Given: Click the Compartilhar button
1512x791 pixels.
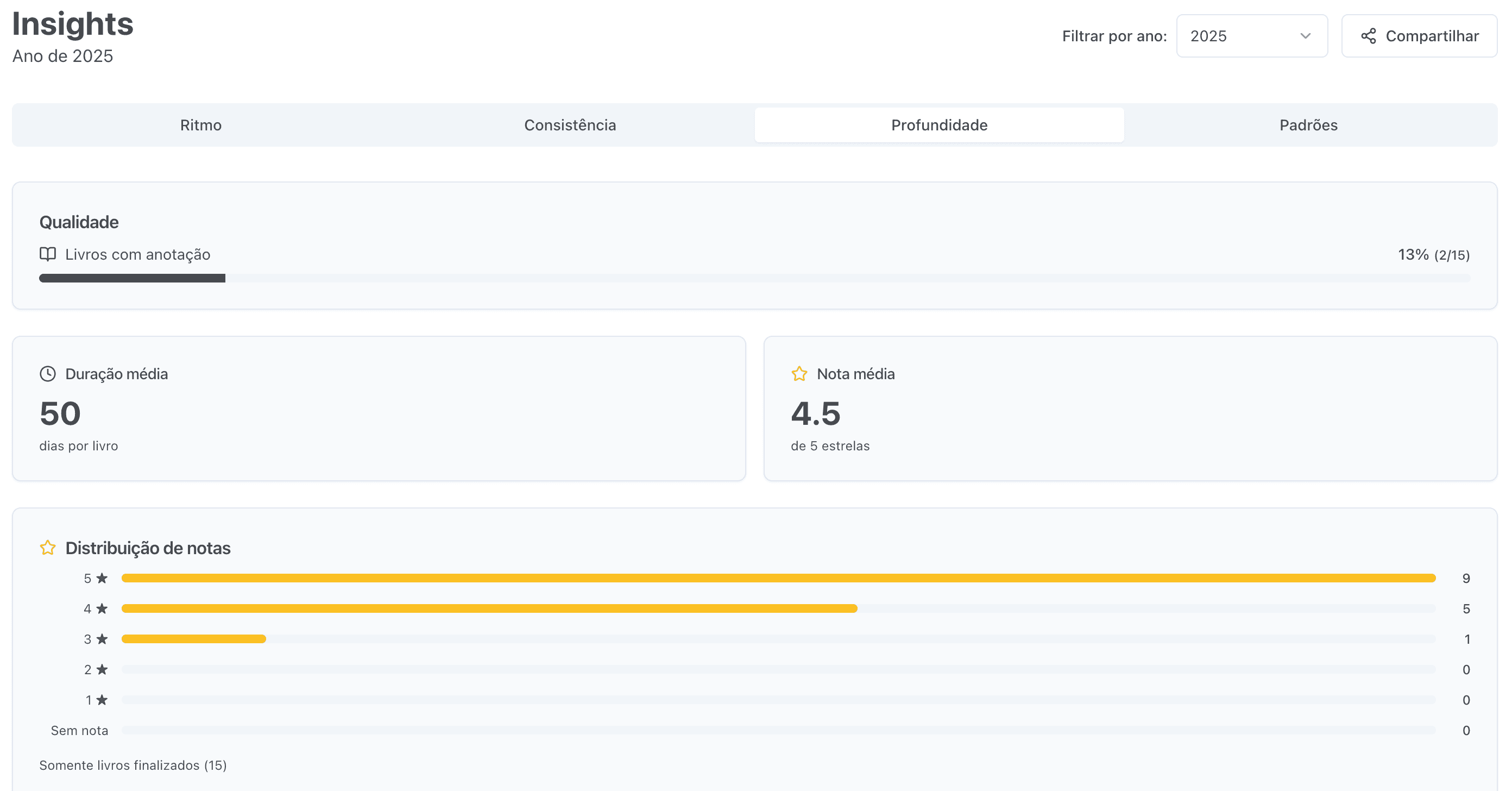Looking at the screenshot, I should coord(1419,36).
